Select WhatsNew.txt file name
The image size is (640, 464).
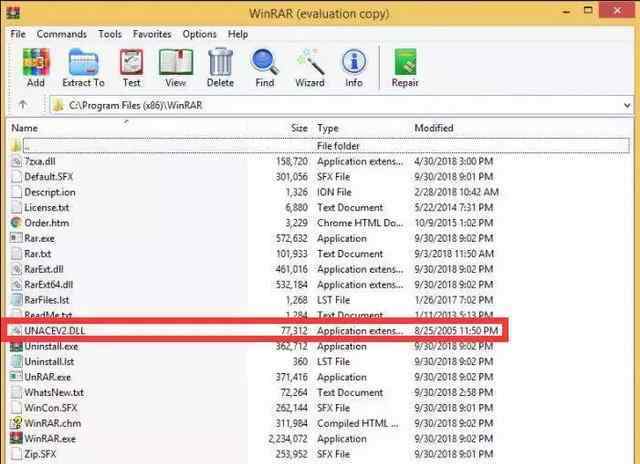(54, 393)
